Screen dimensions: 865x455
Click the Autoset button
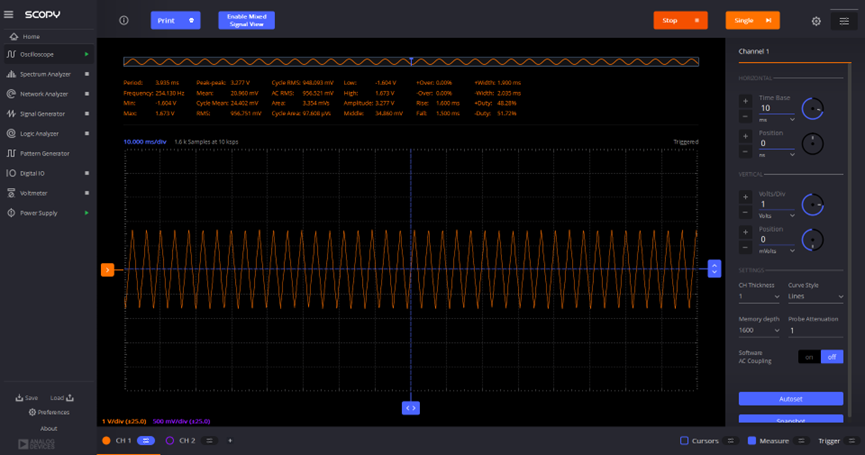click(x=791, y=399)
